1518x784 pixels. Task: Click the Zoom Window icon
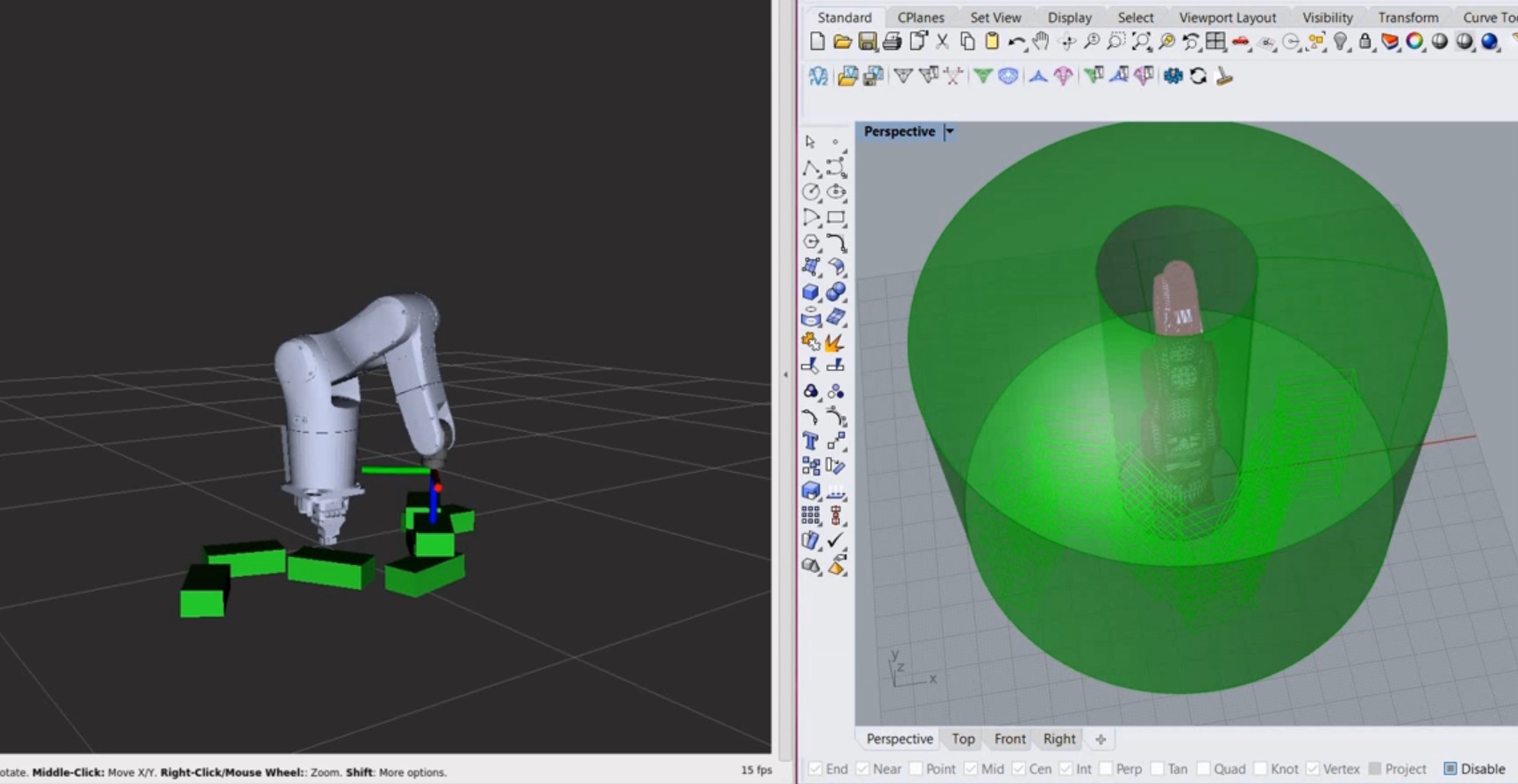click(x=1116, y=41)
